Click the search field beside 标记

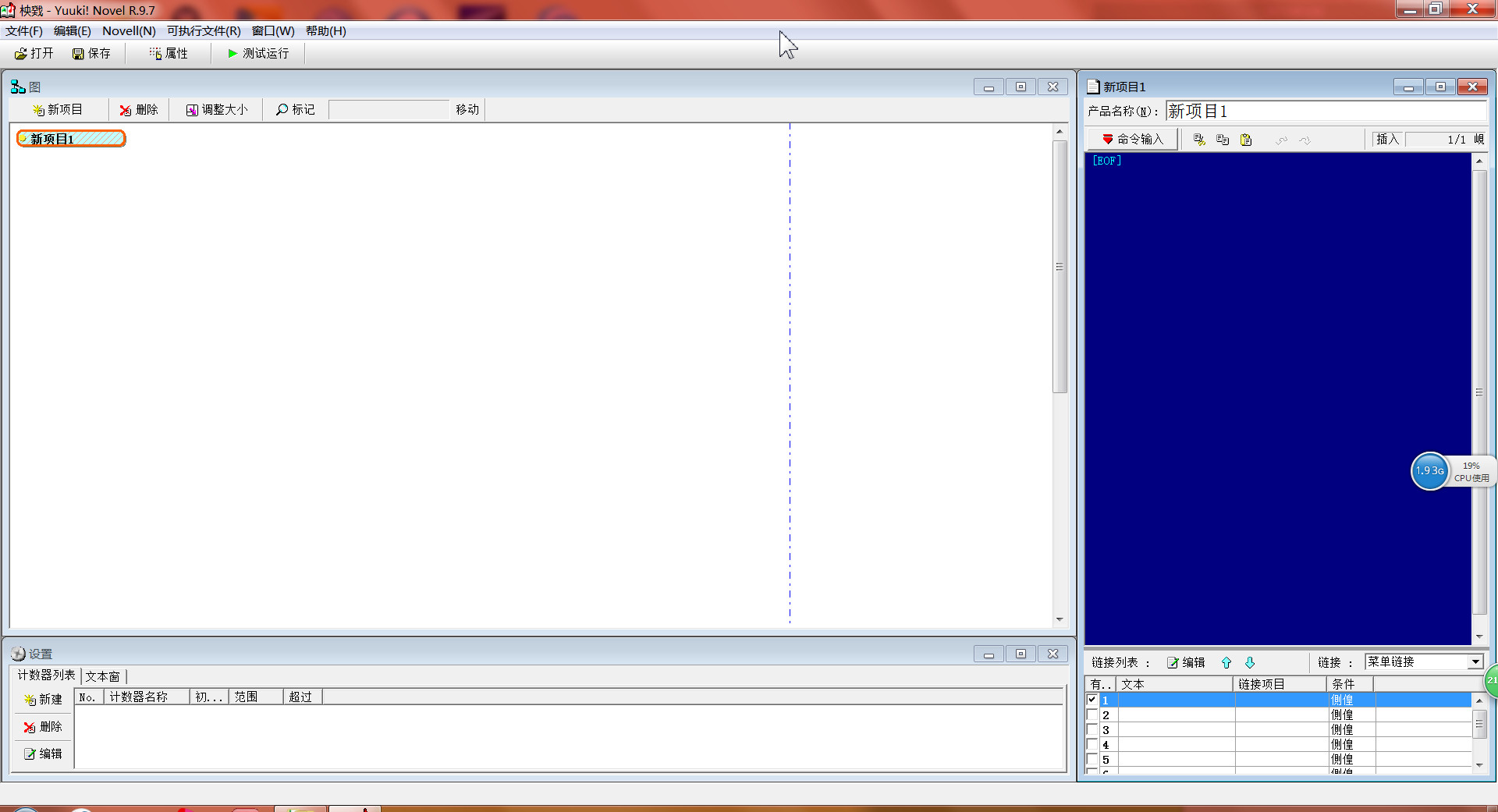click(389, 109)
